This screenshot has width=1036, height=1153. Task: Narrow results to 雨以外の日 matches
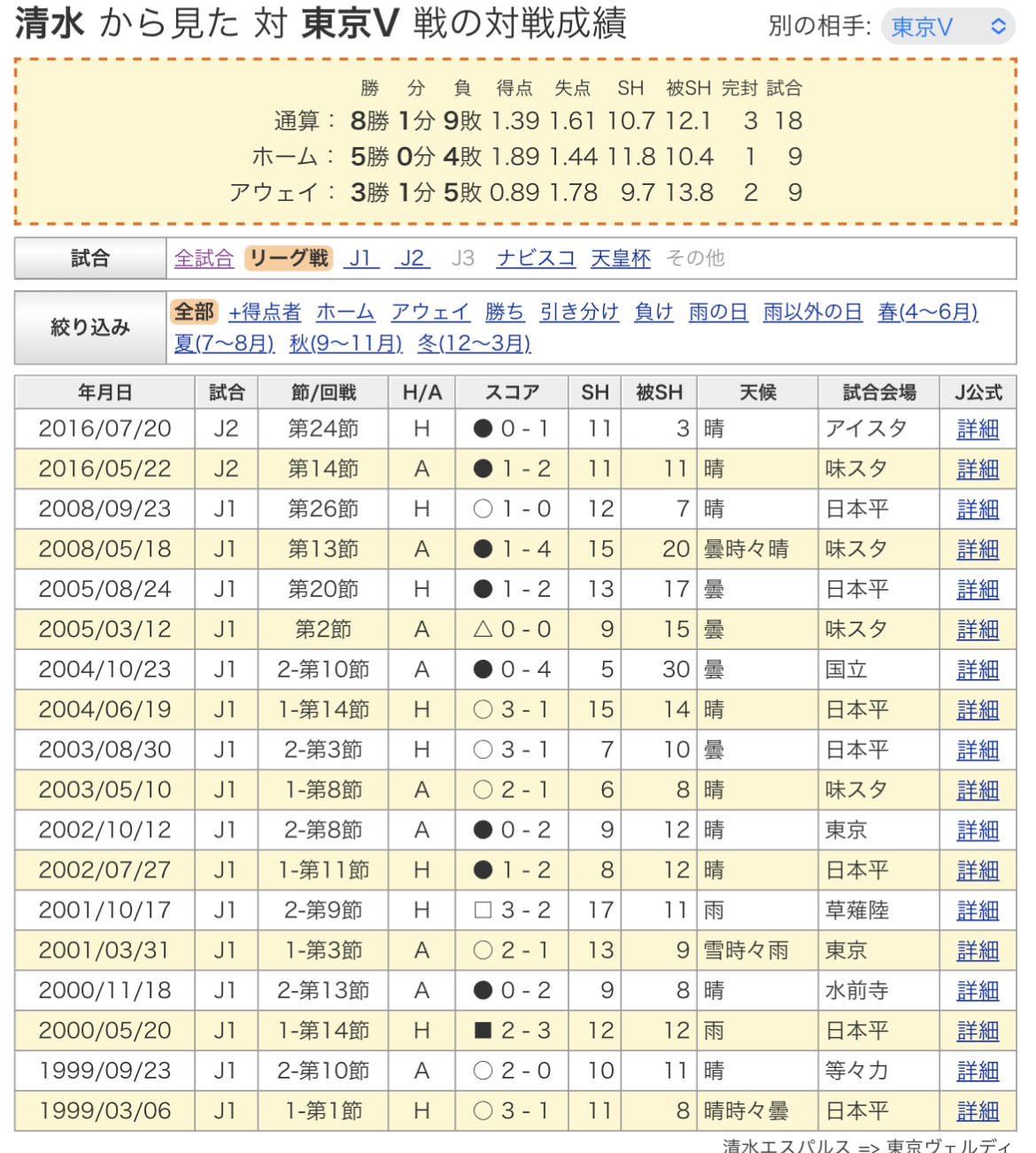(x=813, y=312)
